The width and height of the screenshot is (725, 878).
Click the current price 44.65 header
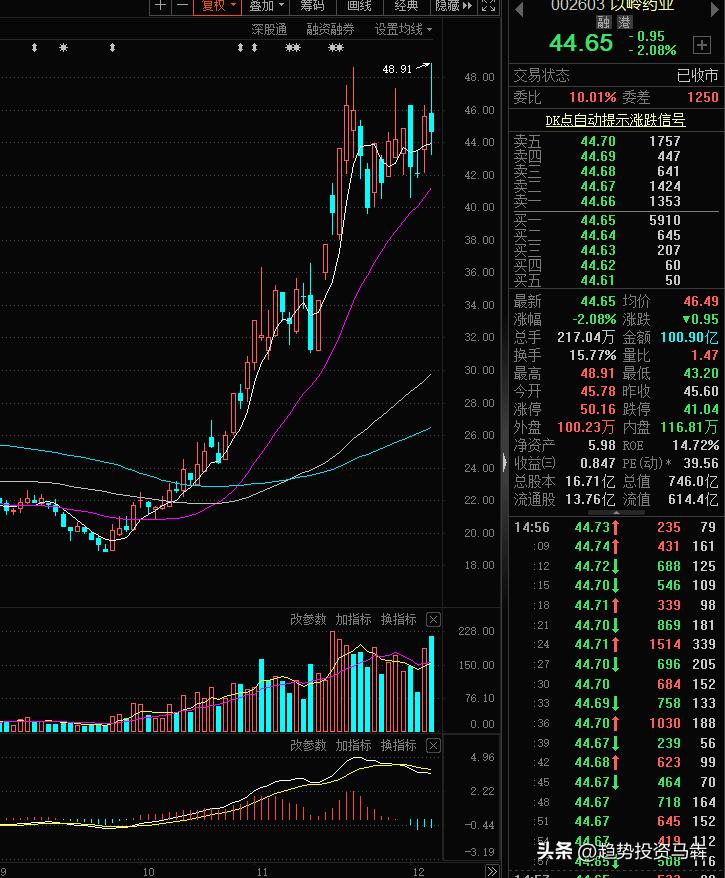(581, 43)
